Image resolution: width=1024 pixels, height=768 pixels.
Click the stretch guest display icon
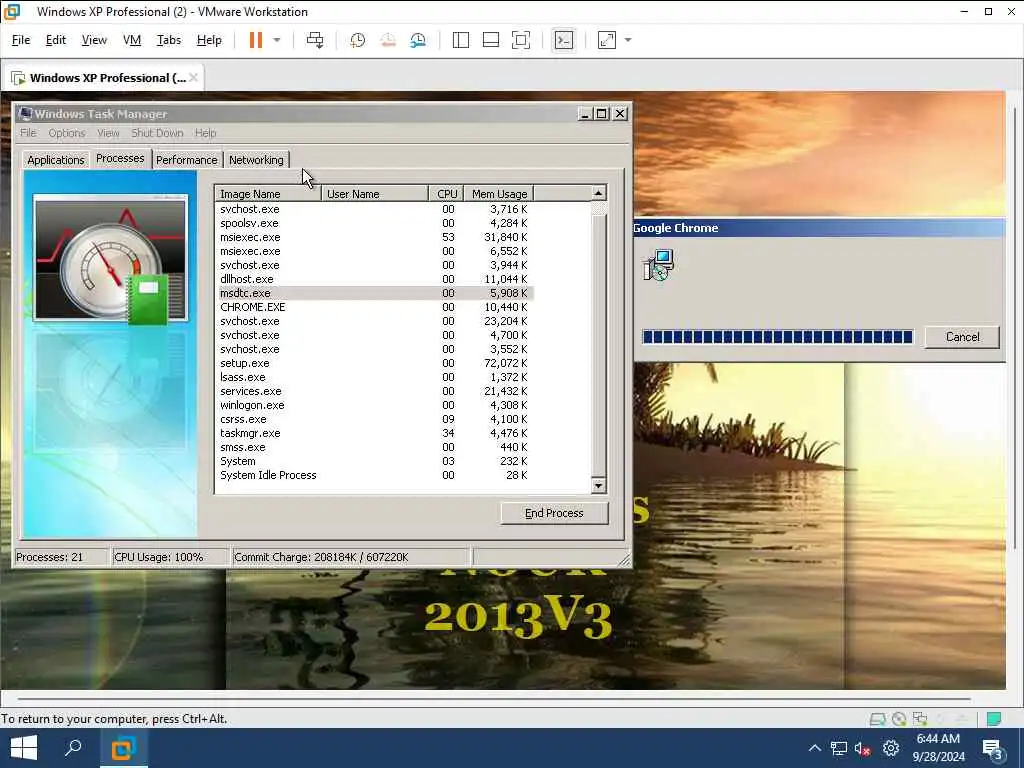click(607, 40)
